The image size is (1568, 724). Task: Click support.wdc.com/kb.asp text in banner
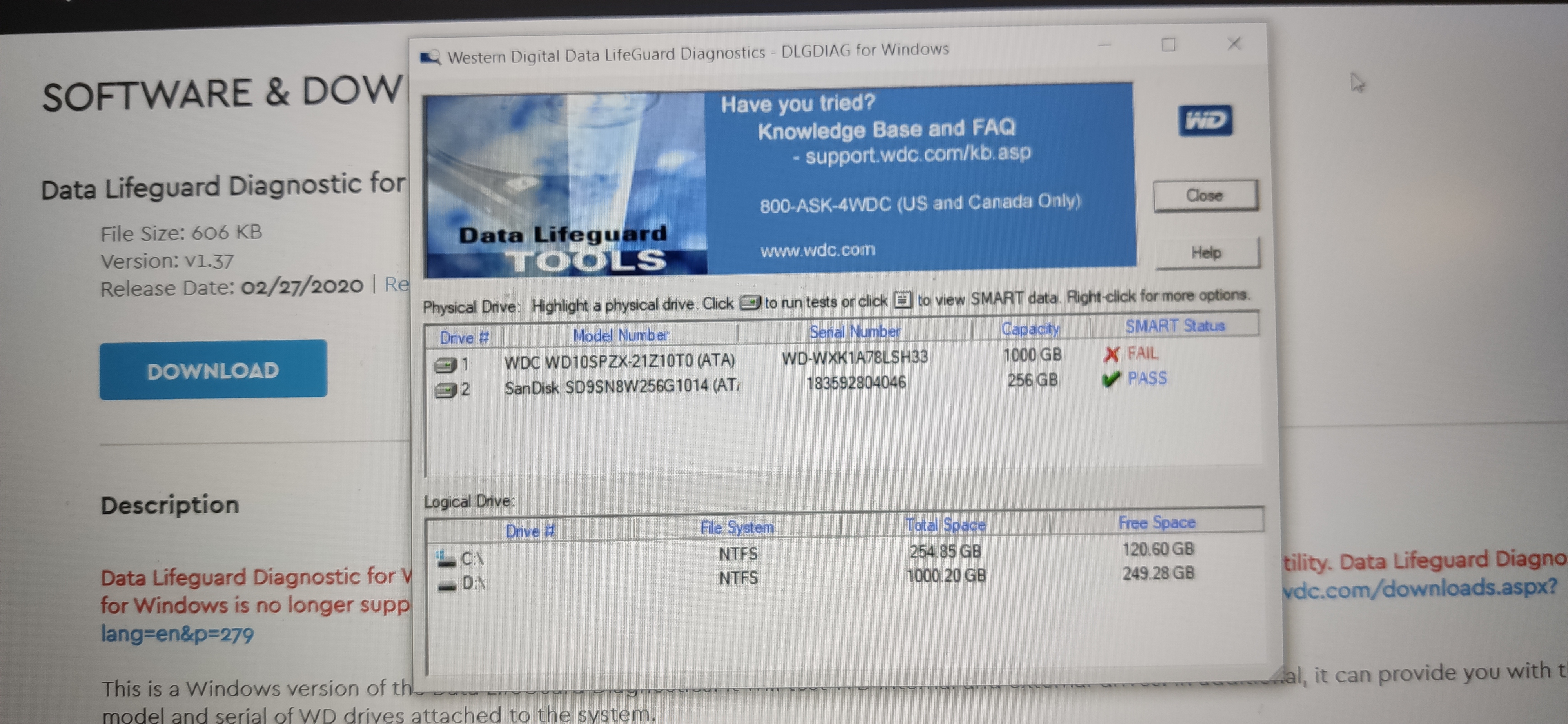click(x=918, y=154)
